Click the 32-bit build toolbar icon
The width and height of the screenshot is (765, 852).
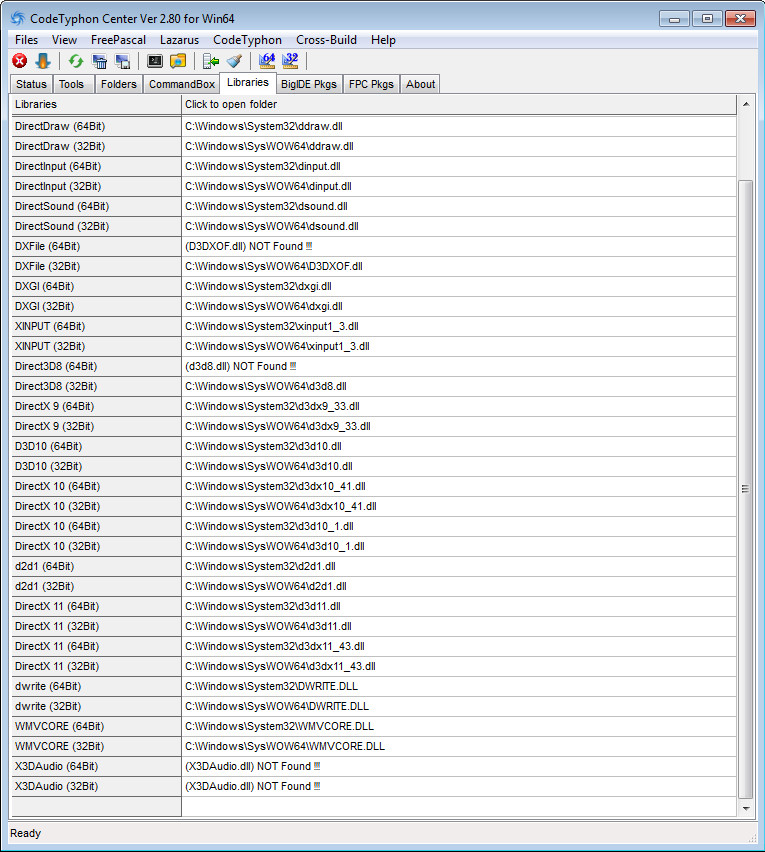point(290,61)
